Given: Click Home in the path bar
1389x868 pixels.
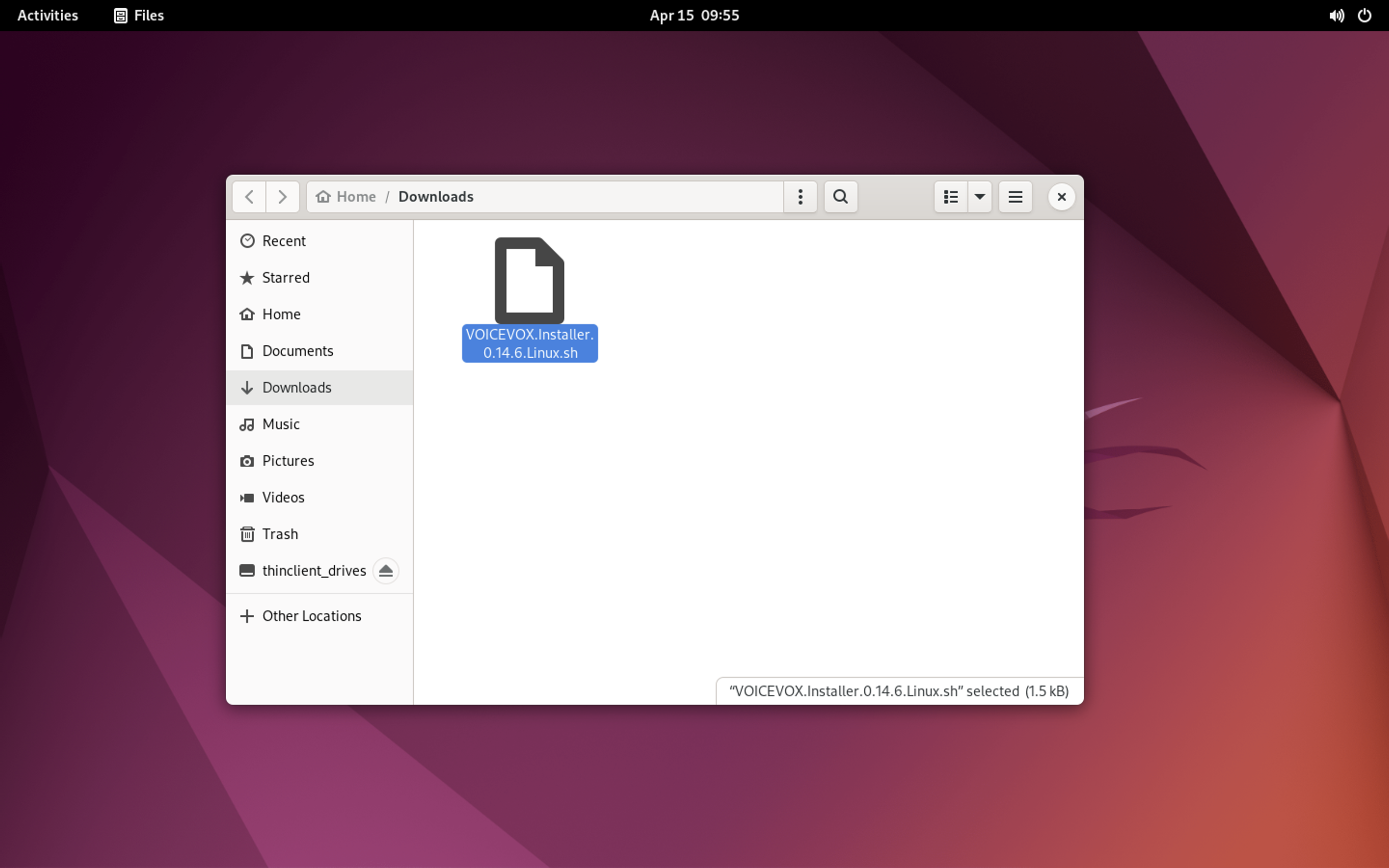Looking at the screenshot, I should click(x=347, y=197).
